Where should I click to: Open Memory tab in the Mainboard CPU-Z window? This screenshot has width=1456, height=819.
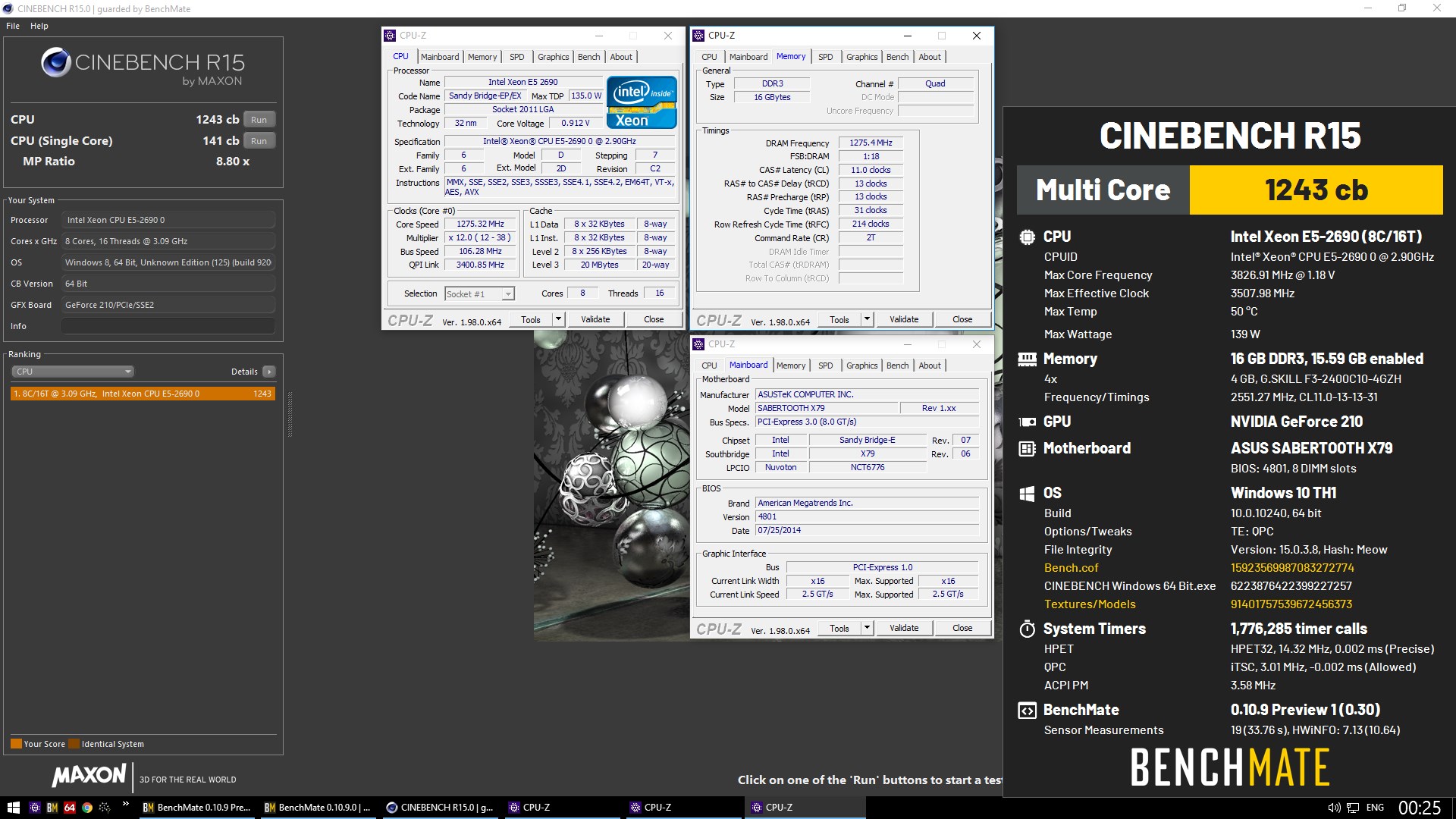[791, 366]
